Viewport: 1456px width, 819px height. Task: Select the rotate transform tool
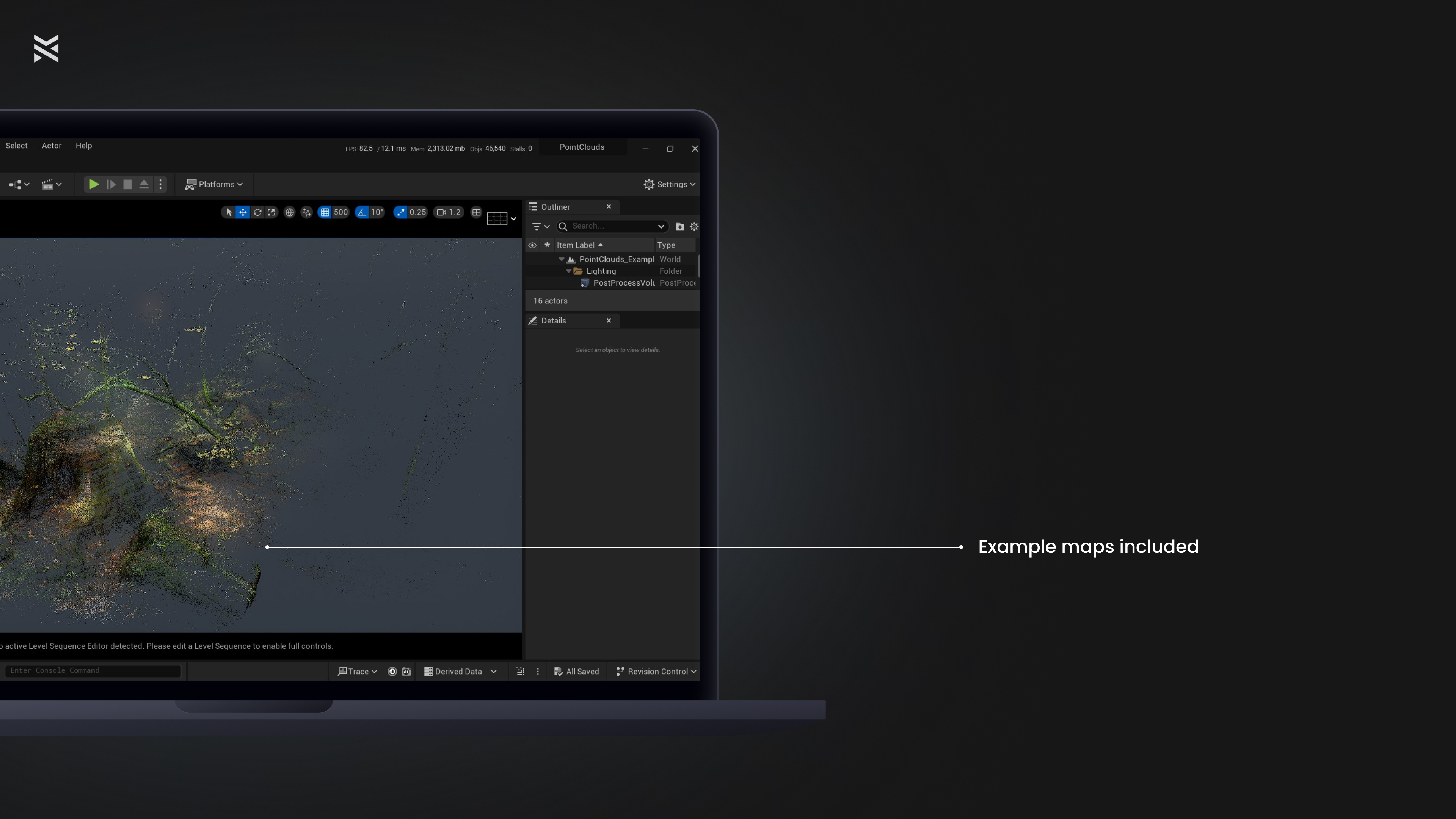click(x=257, y=212)
